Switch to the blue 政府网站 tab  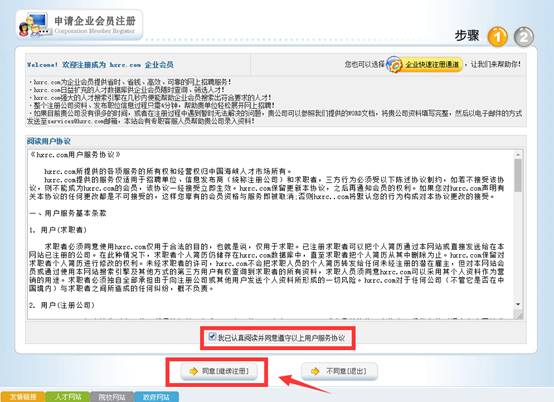[156, 397]
